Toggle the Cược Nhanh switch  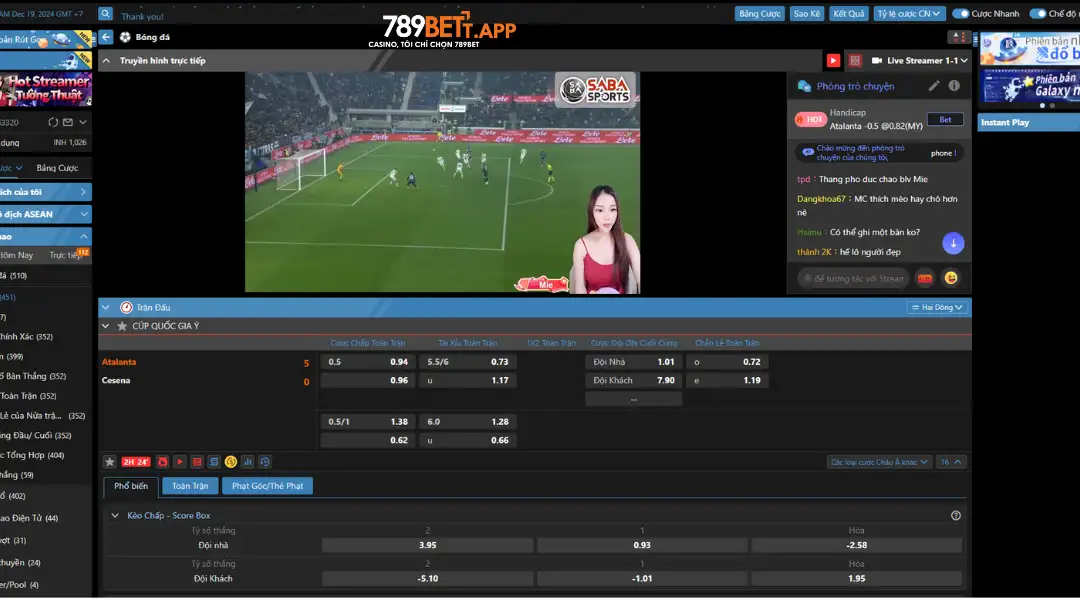(x=960, y=14)
